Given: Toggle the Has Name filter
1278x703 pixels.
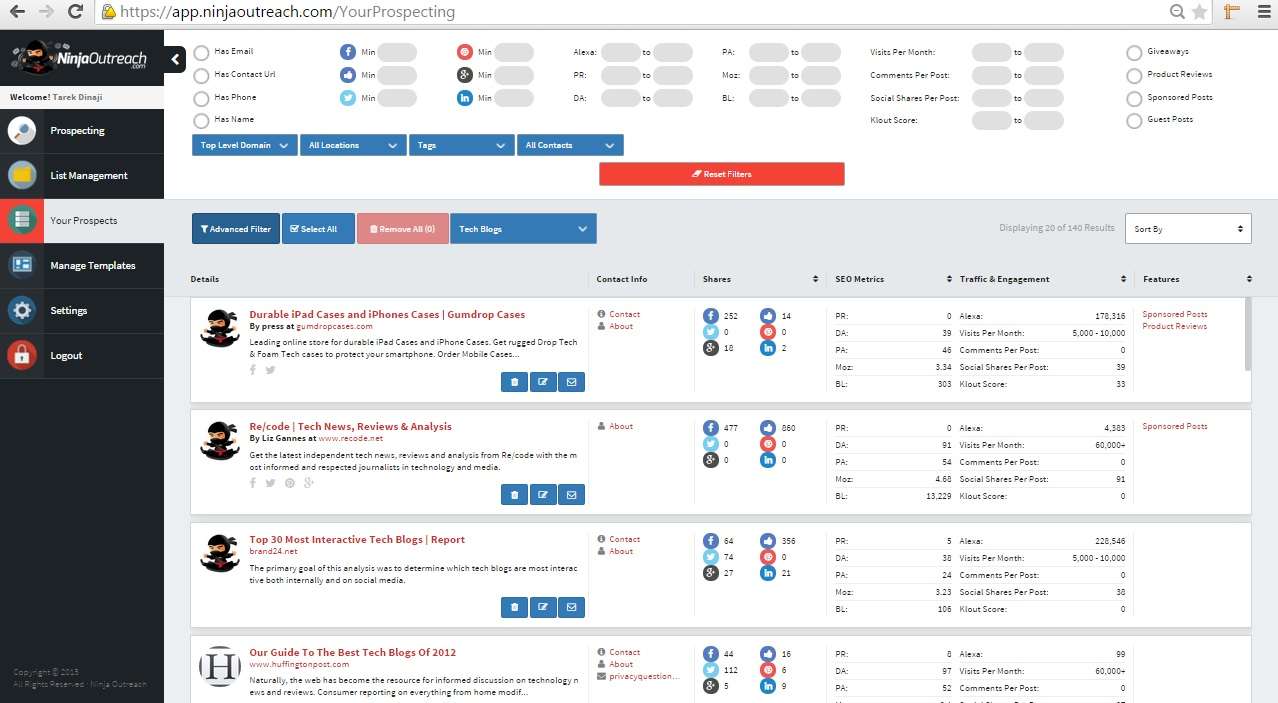Looking at the screenshot, I should tap(201, 120).
